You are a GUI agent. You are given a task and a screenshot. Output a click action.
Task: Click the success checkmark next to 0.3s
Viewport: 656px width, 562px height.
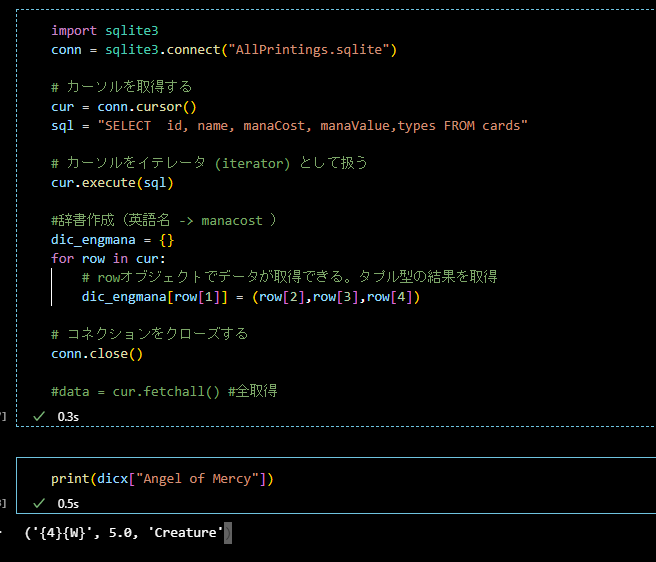click(x=39, y=416)
